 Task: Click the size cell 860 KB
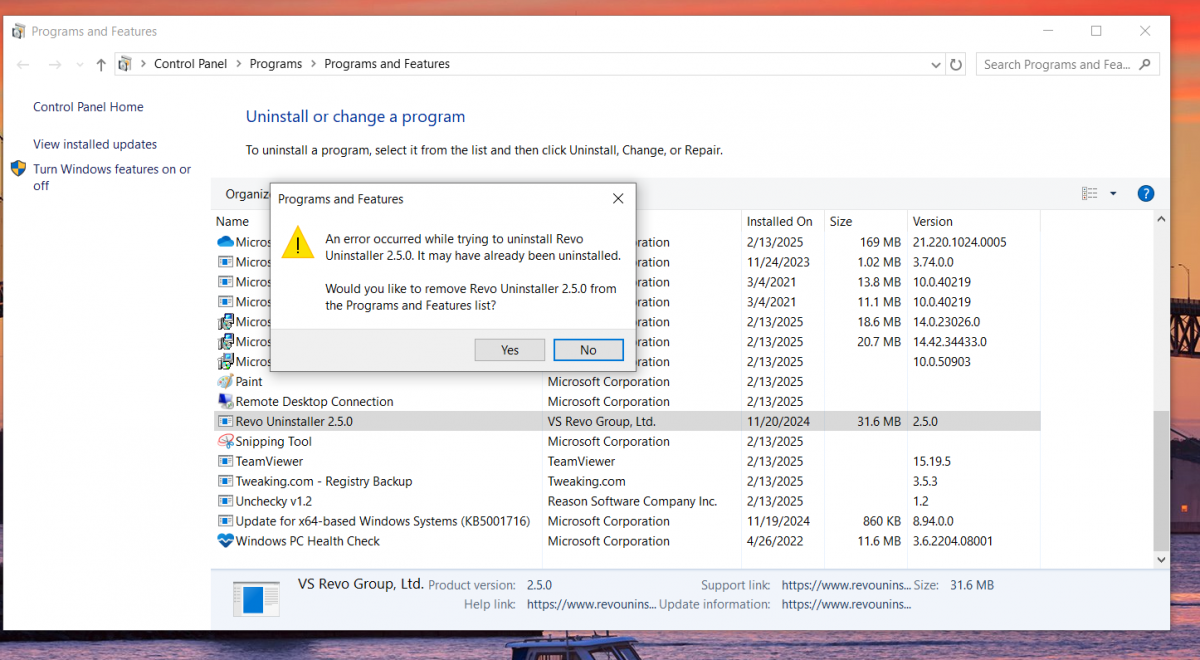[x=882, y=521]
